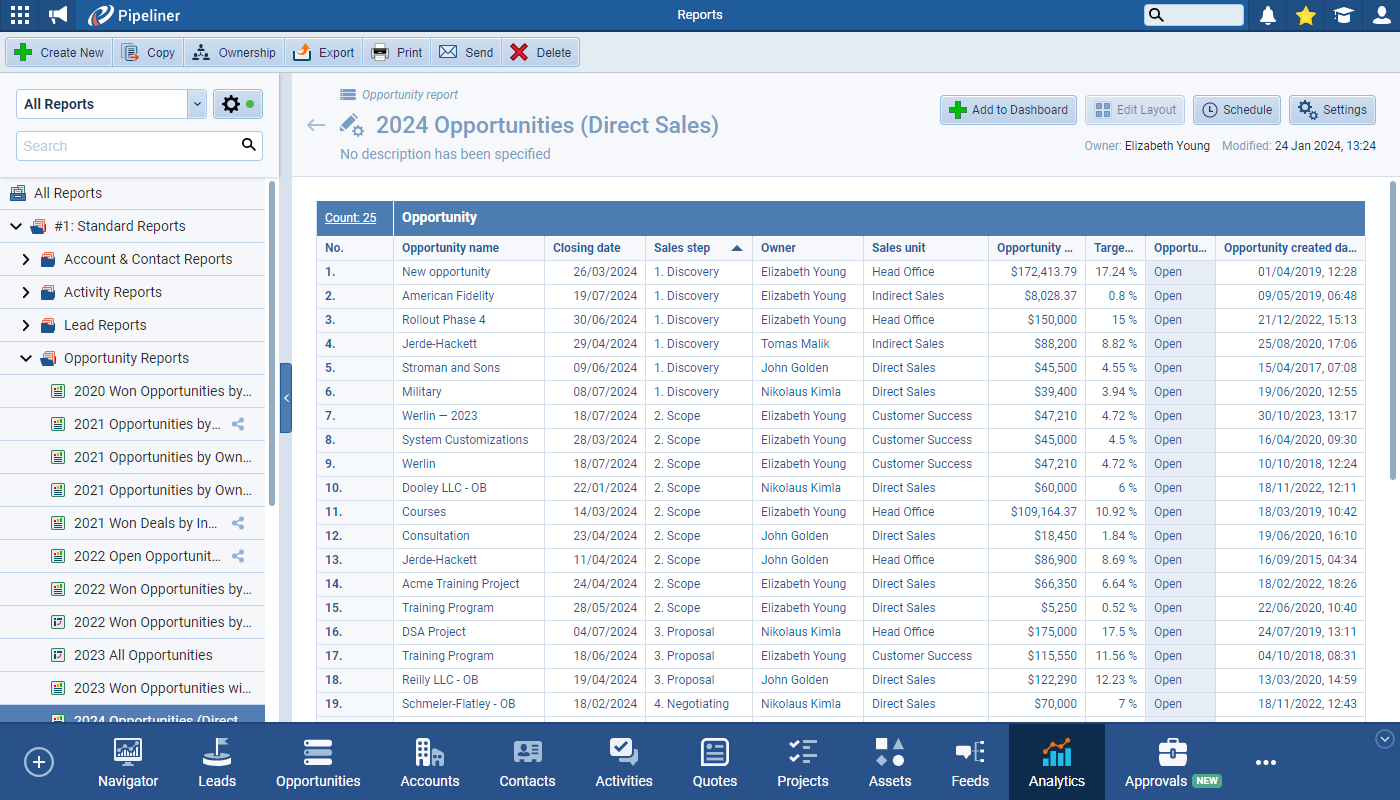Click the edit pencil beside report title
This screenshot has width=1400, height=800.
[x=351, y=125]
